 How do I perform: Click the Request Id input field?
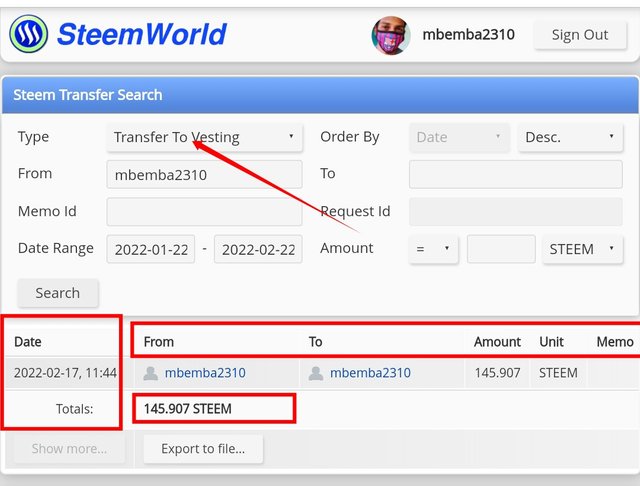[516, 212]
